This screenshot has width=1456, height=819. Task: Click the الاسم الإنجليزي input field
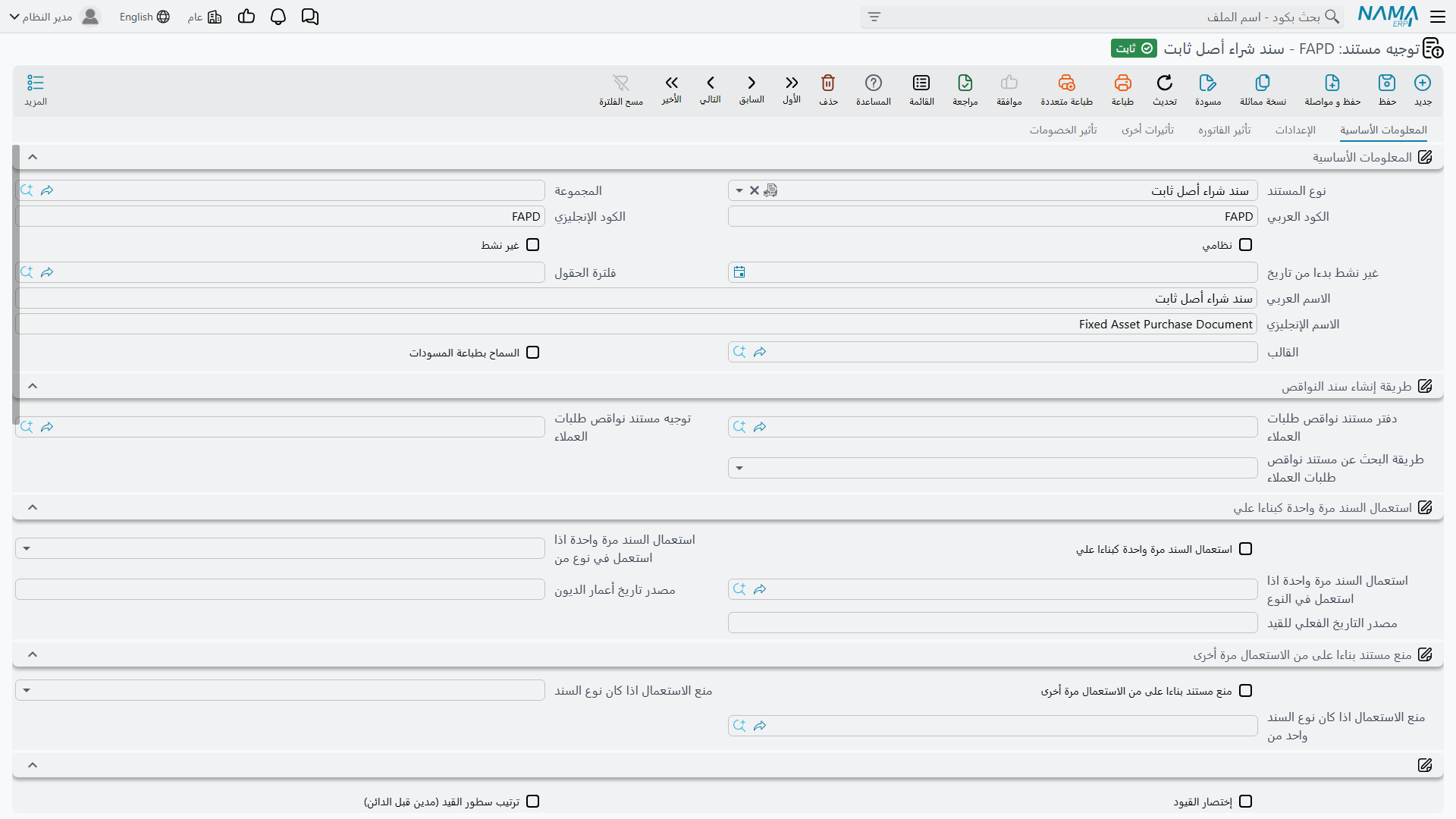tap(636, 324)
